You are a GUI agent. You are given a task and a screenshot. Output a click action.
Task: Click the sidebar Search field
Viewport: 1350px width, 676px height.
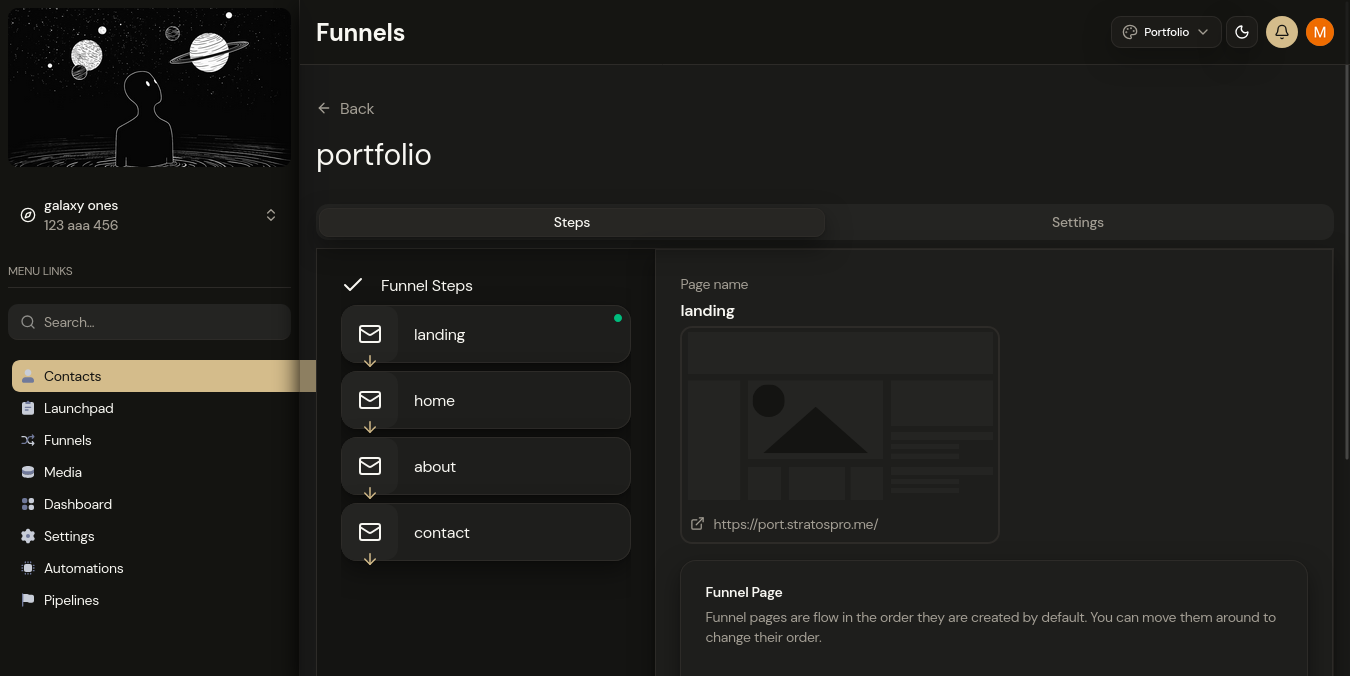(150, 322)
